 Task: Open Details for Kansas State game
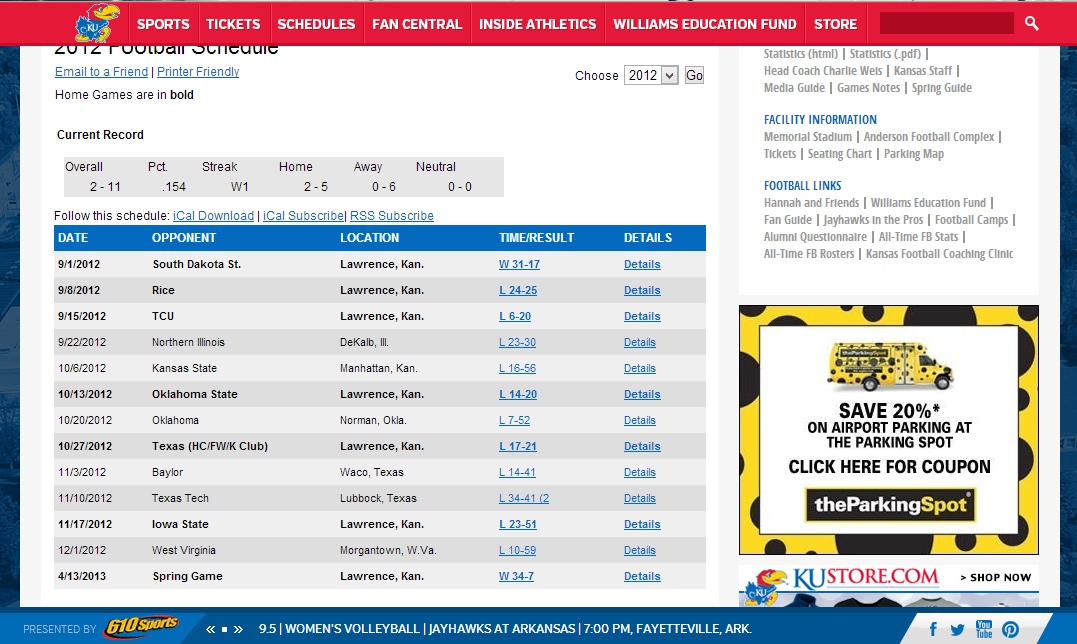[639, 369]
